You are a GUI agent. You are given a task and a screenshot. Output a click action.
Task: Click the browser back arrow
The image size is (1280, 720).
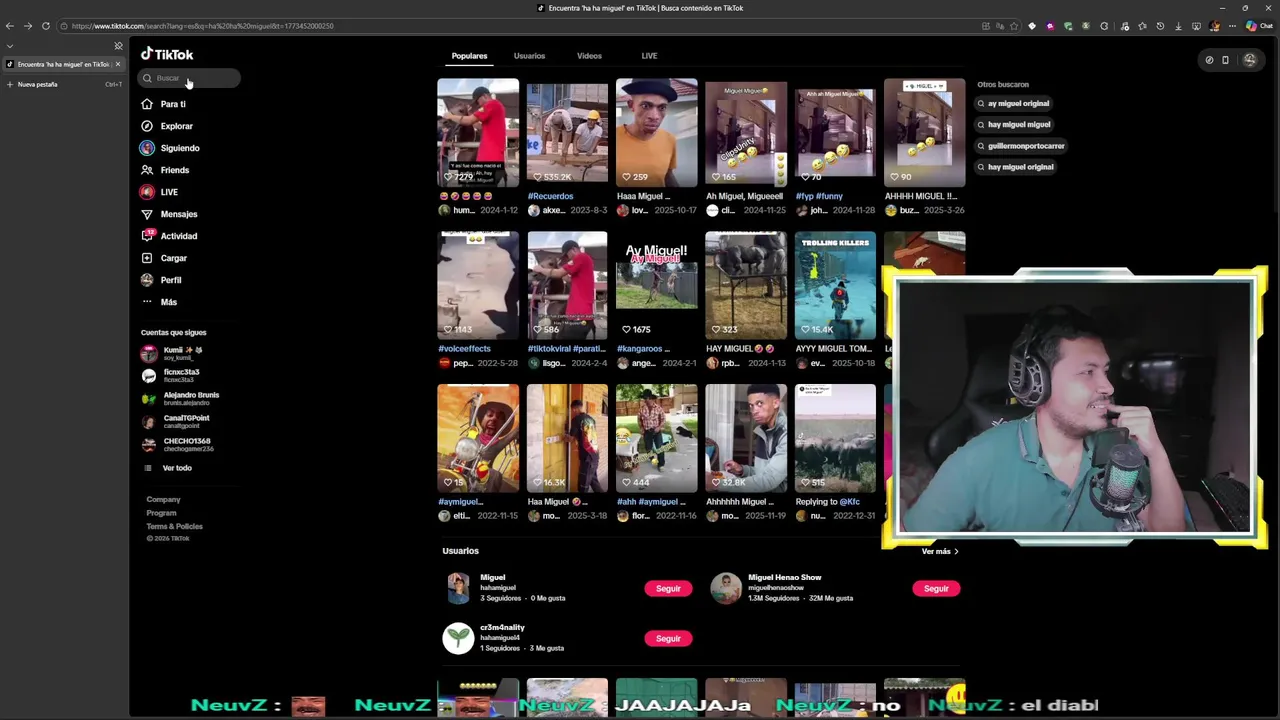(x=10, y=26)
